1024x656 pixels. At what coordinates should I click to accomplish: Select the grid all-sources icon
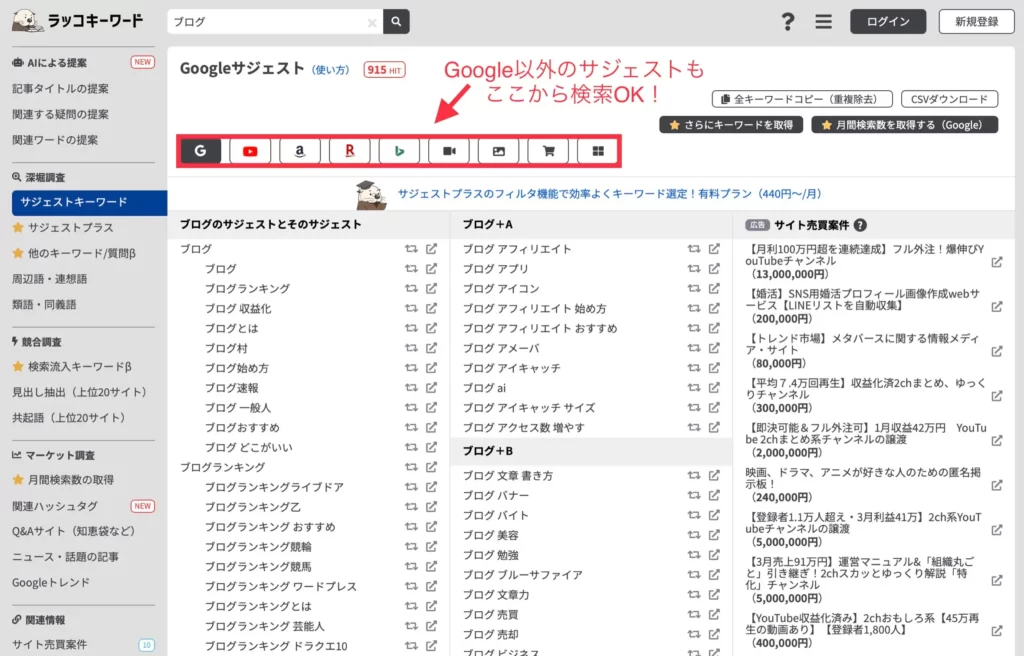click(x=598, y=151)
